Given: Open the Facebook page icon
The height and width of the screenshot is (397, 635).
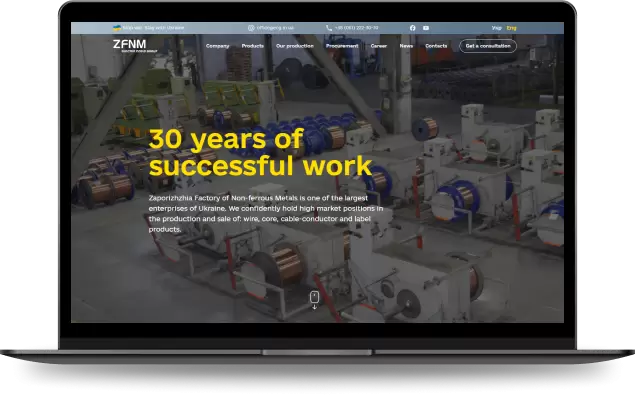Looking at the screenshot, I should coord(412,28).
